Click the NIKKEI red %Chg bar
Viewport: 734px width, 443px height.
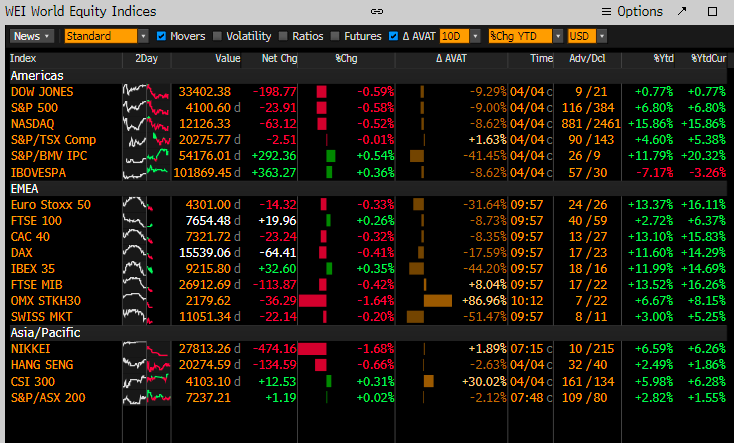(x=312, y=349)
